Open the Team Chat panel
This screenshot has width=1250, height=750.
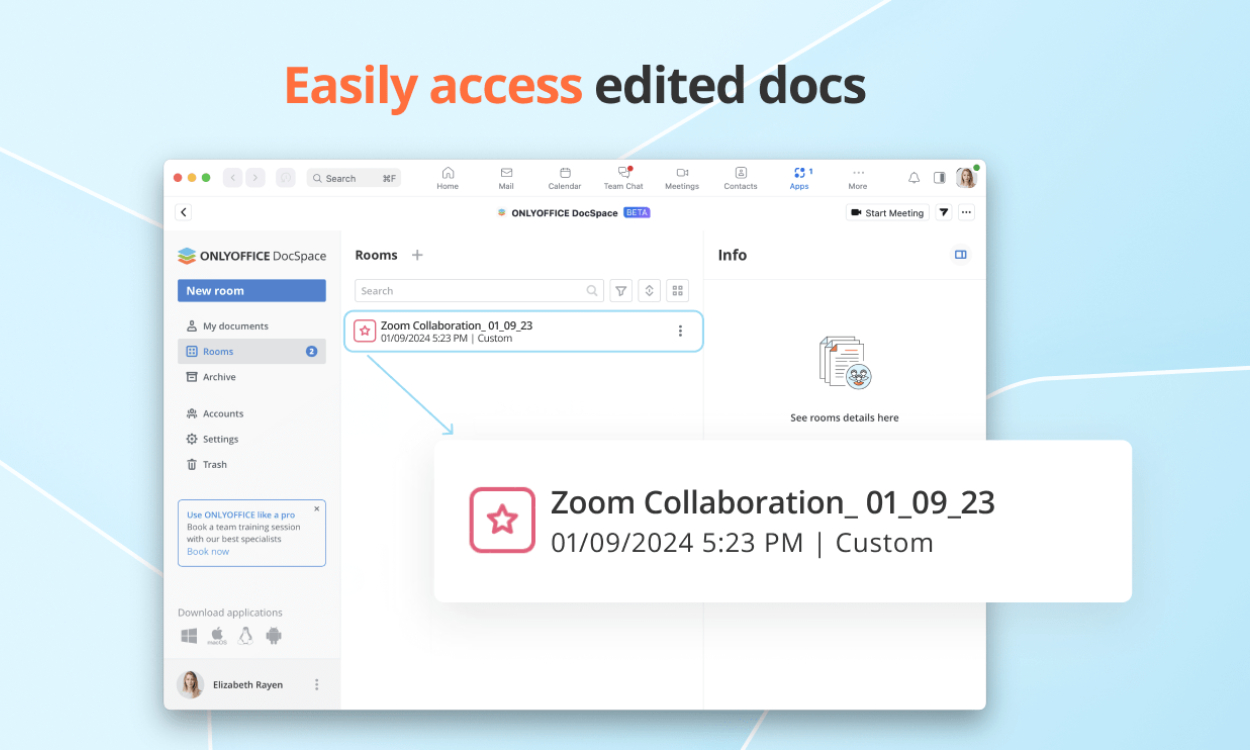click(x=623, y=177)
